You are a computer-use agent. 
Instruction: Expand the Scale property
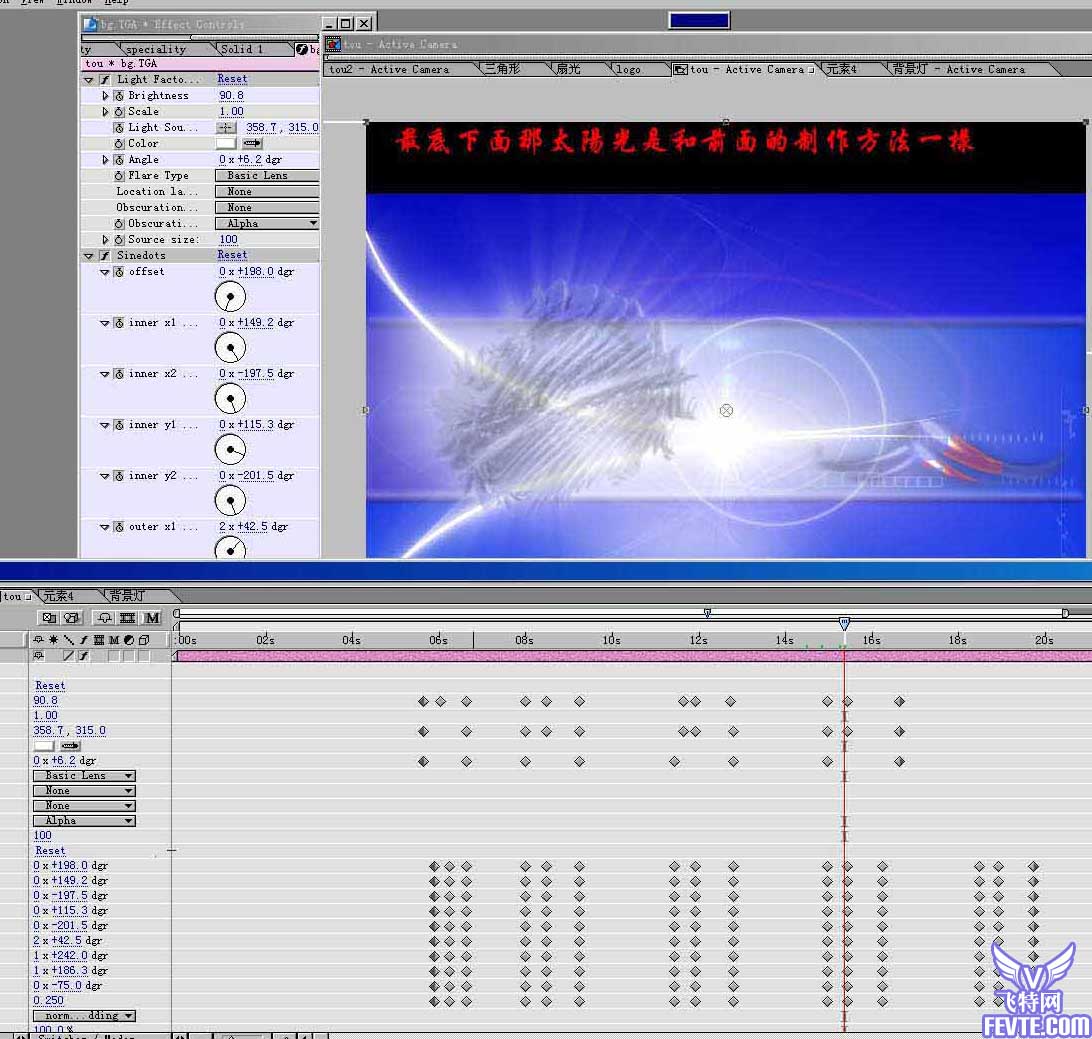click(105, 111)
